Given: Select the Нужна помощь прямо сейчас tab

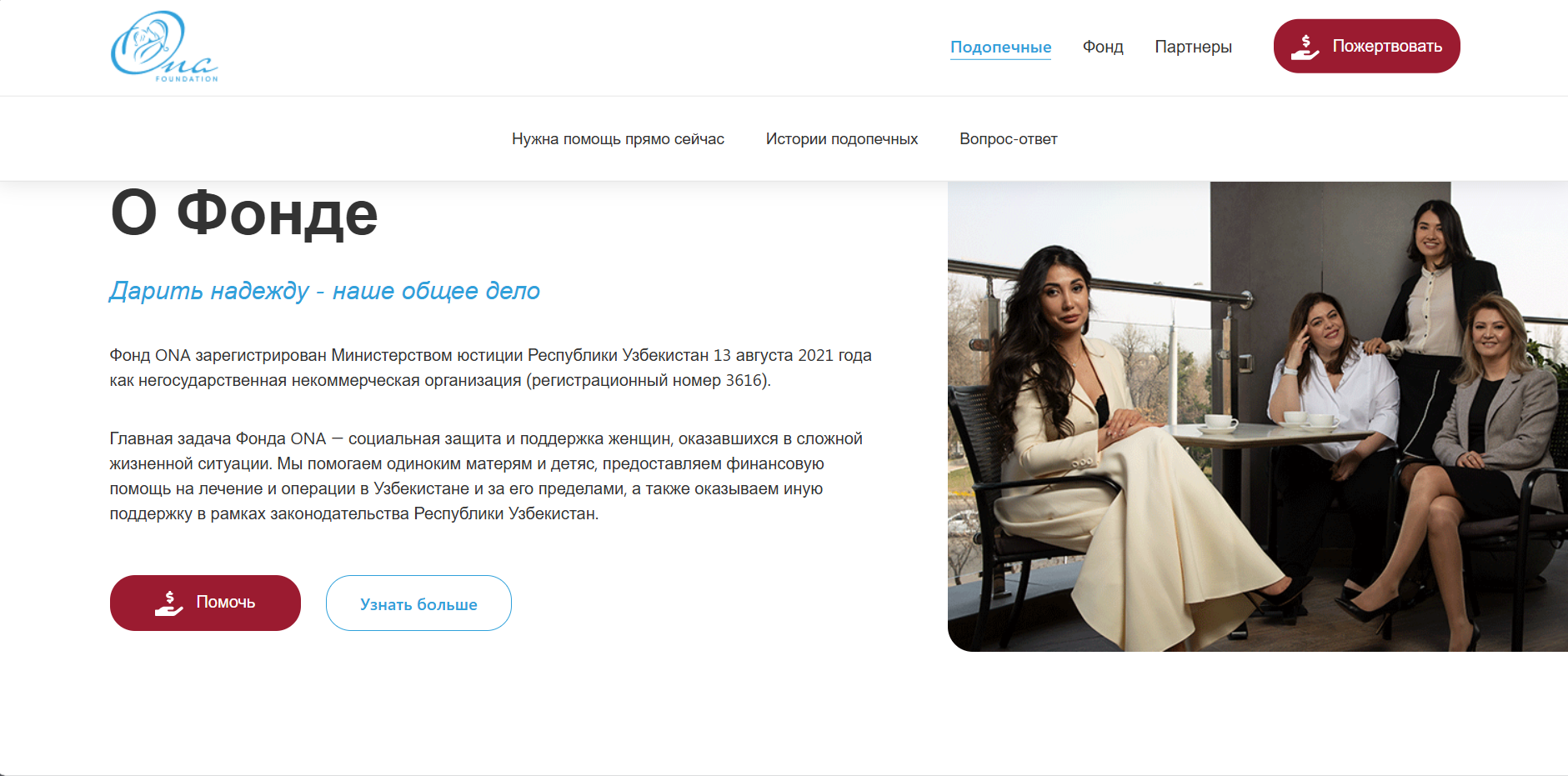Looking at the screenshot, I should [618, 139].
